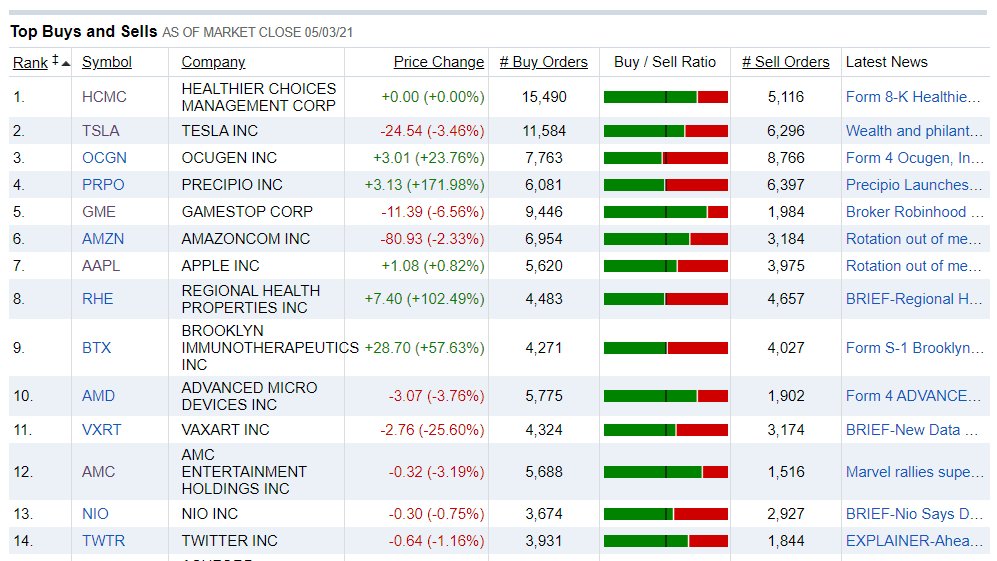This screenshot has width=997, height=561.
Task: Open 'EXPLAINER-Ahea...' news link
Action: [x=914, y=541]
